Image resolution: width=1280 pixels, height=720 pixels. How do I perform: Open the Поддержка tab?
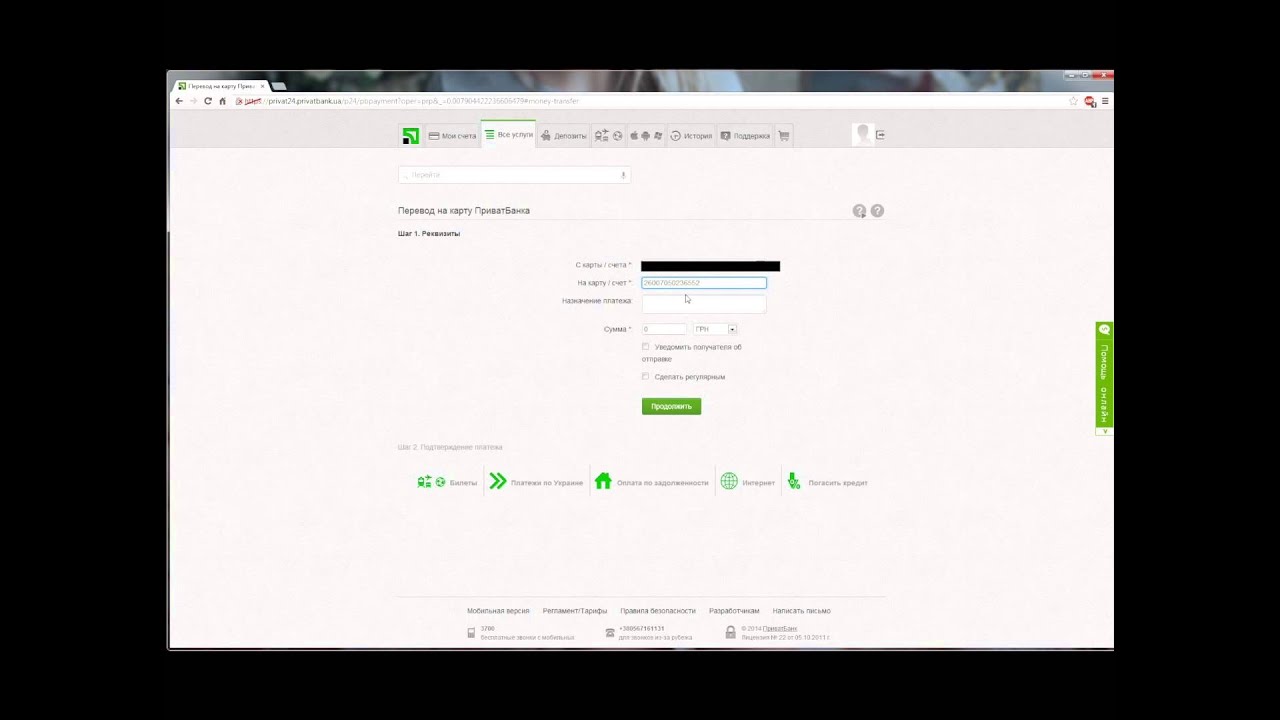[745, 136]
